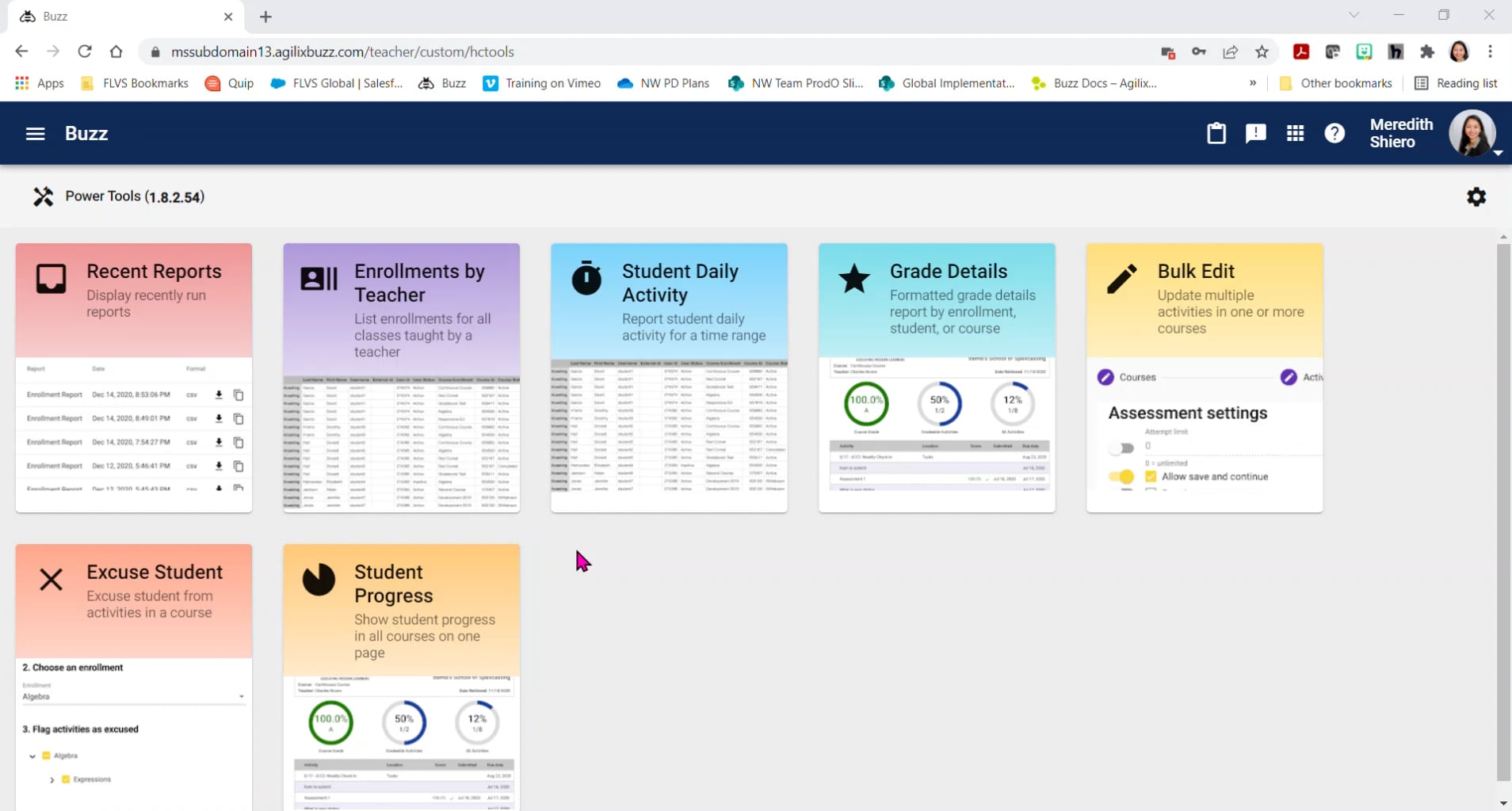Open the Recent Reports tool card
Screen dimensions: 1512x811
click(x=134, y=378)
